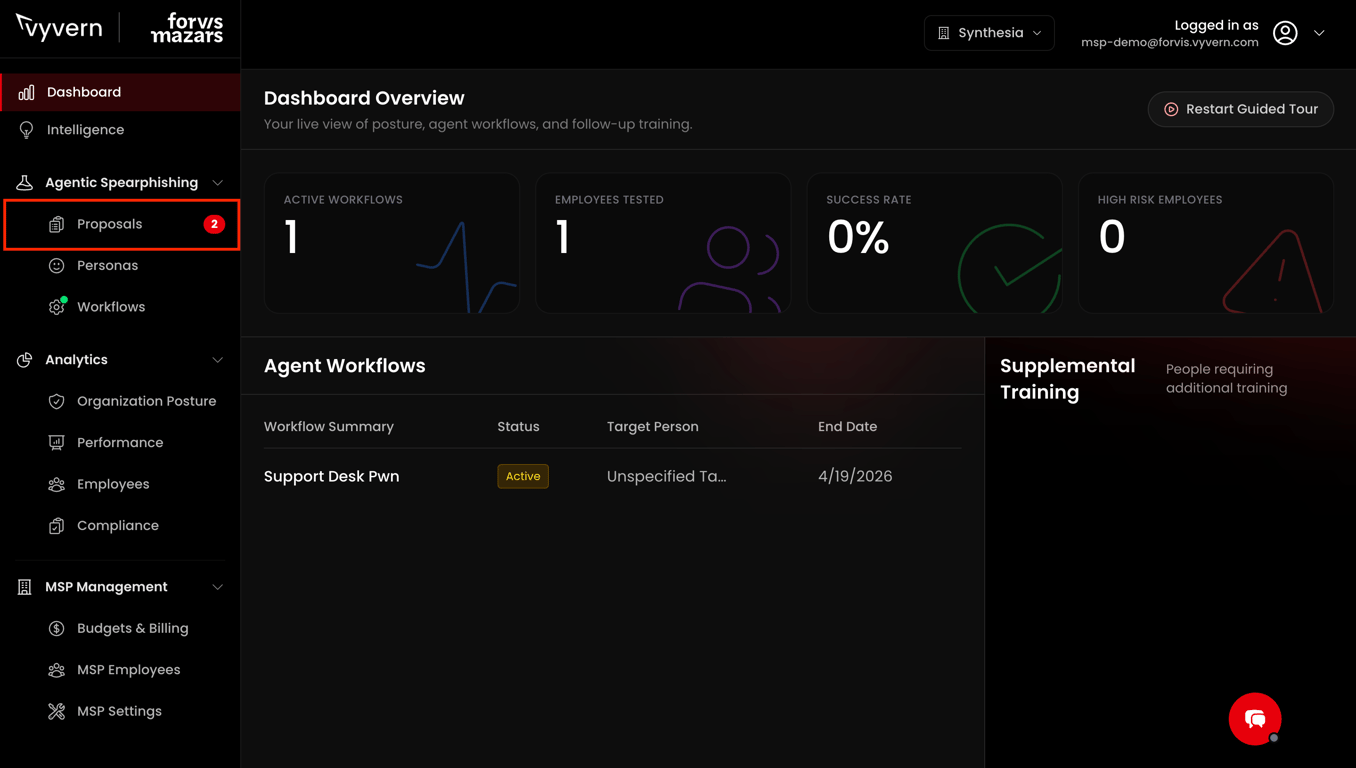Collapse the Analytics section chevron
The image size is (1356, 768).
[x=218, y=360]
